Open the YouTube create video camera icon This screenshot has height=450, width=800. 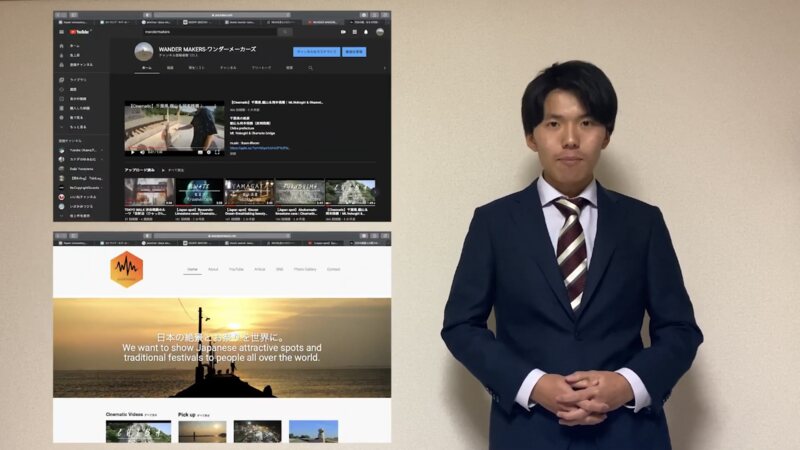(343, 32)
